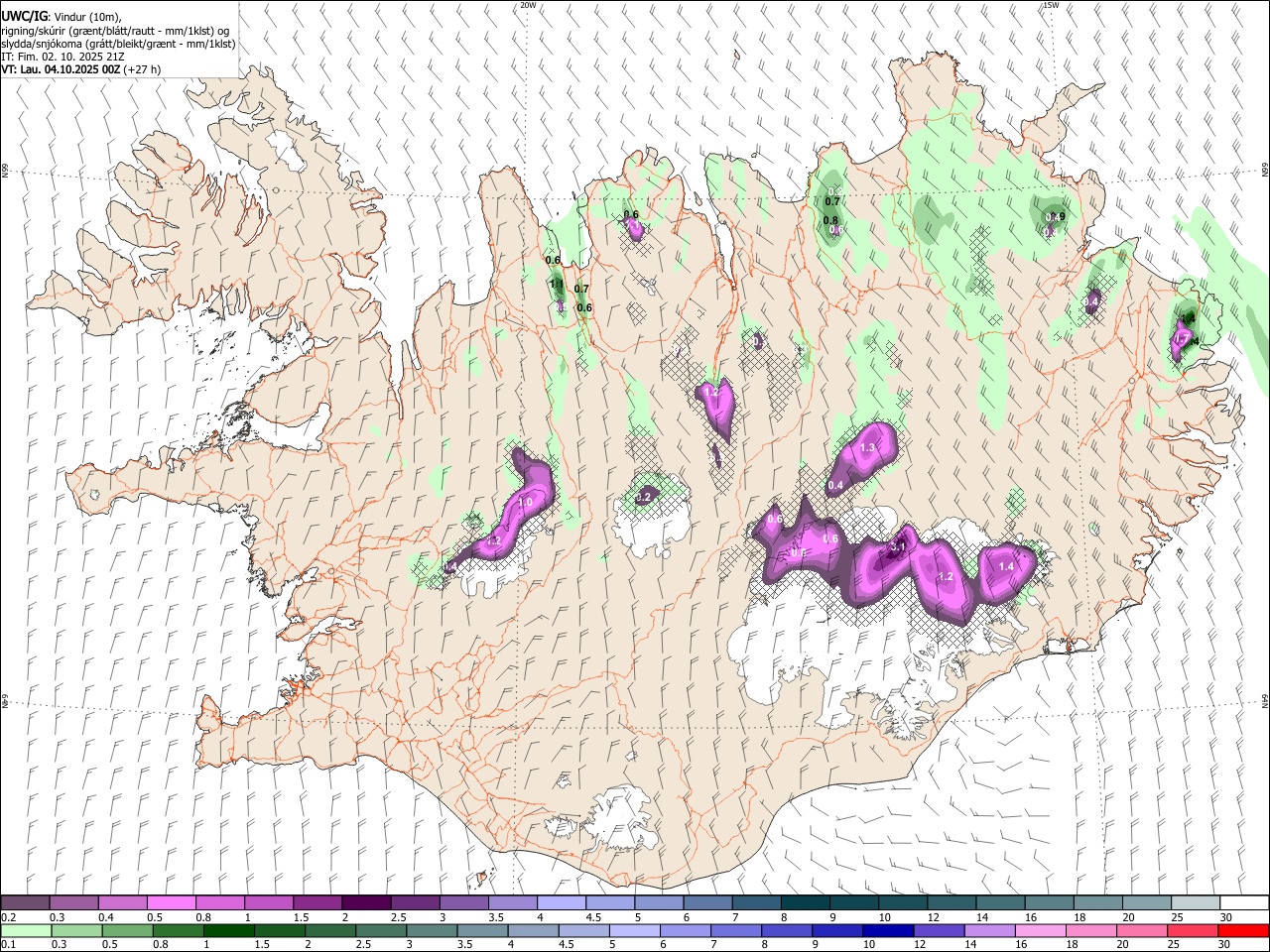This screenshot has width=1270, height=952.
Task: Select the darkest purple upper swatch between 2 and 2.5
Action: tap(366, 903)
